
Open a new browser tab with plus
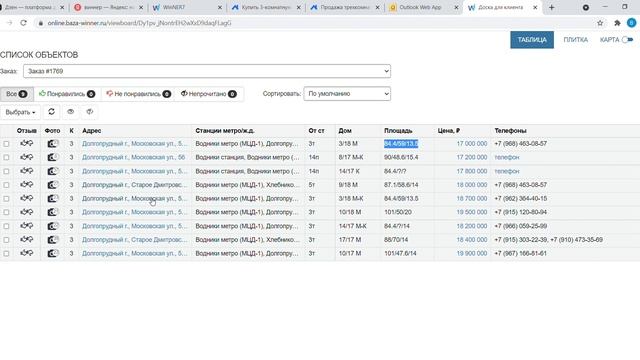551,7
